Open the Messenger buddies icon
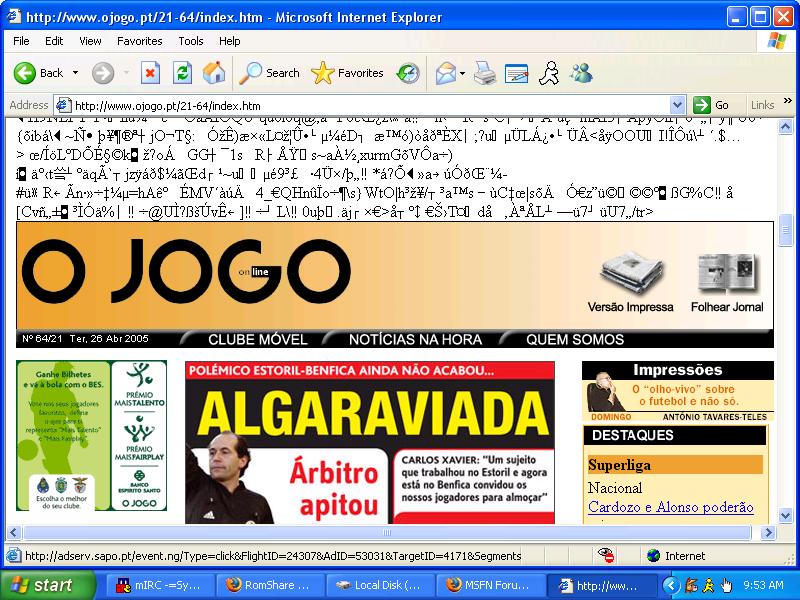This screenshot has width=800, height=600. click(x=581, y=73)
